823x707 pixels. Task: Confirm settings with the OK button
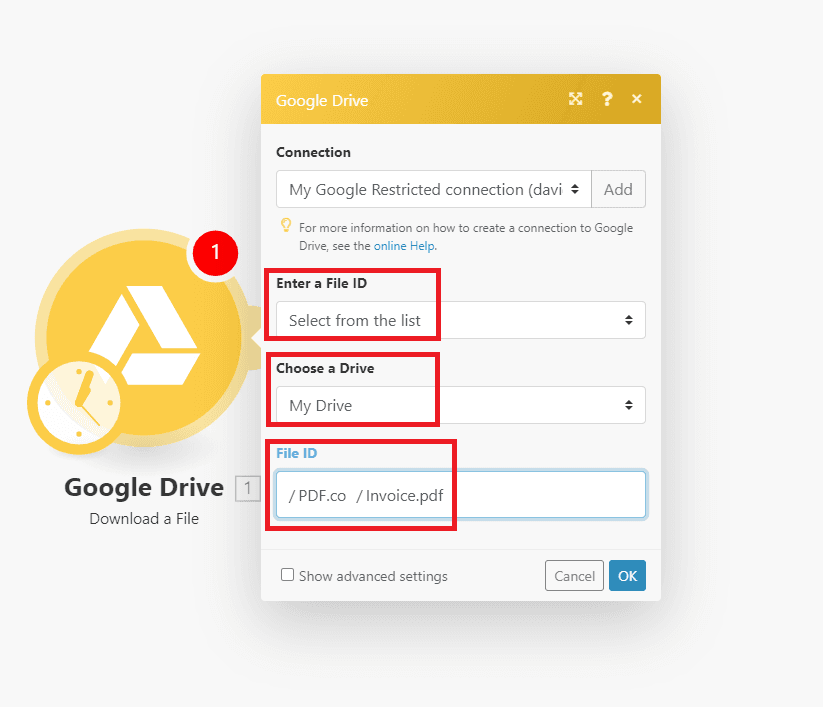(x=627, y=575)
